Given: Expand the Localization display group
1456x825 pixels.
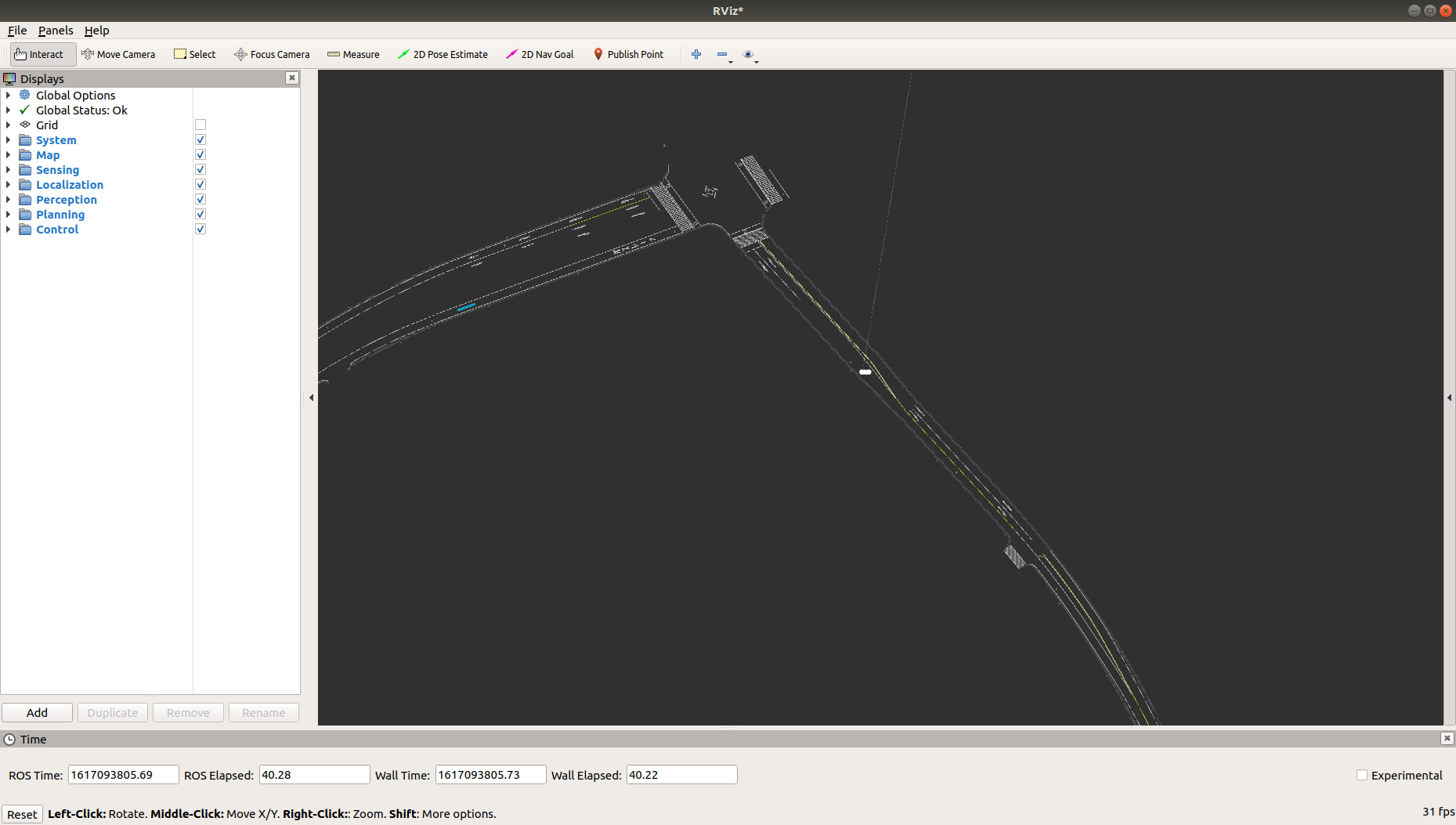Looking at the screenshot, I should click(8, 184).
